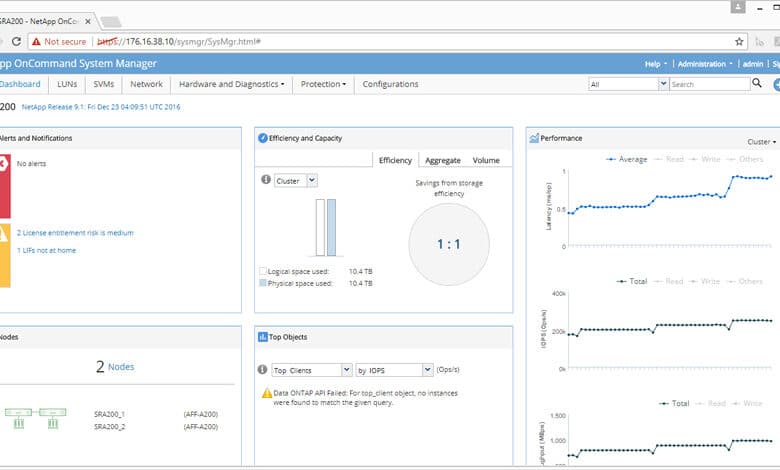Click the NetApp Release 9.1 link
The height and width of the screenshot is (470, 780).
pos(101,107)
